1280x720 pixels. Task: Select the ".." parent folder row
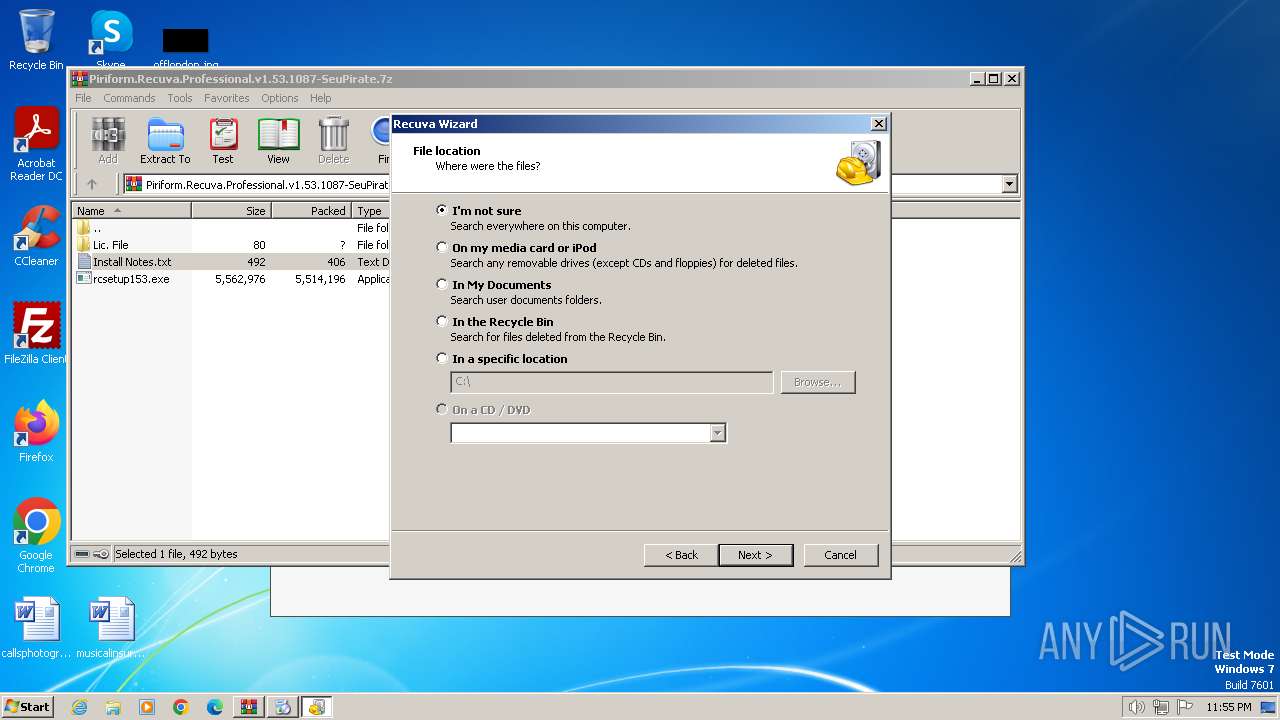pos(232,228)
